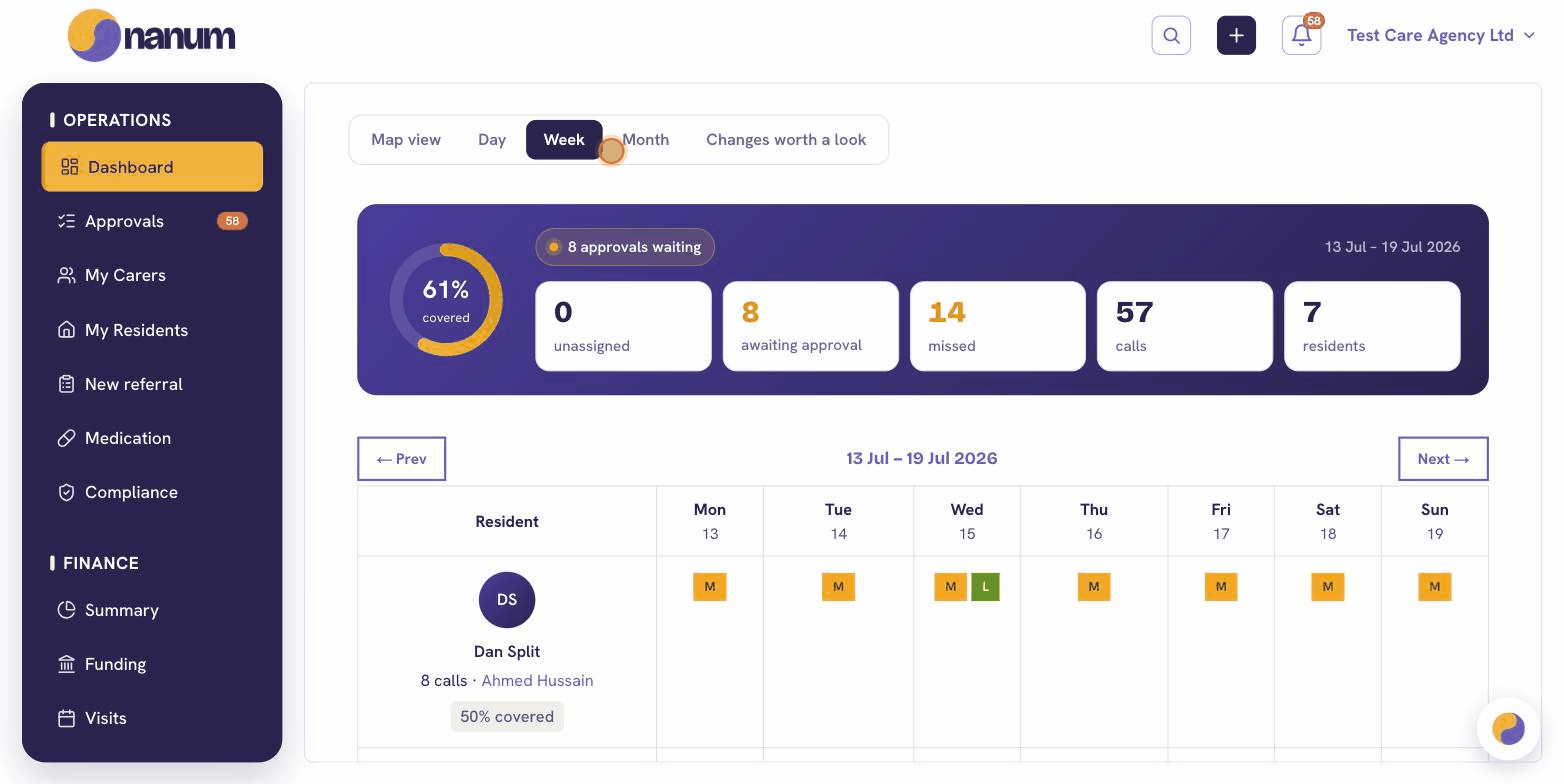The height and width of the screenshot is (784, 1564).
Task: Open Finance Summary page
Action: point(152,610)
